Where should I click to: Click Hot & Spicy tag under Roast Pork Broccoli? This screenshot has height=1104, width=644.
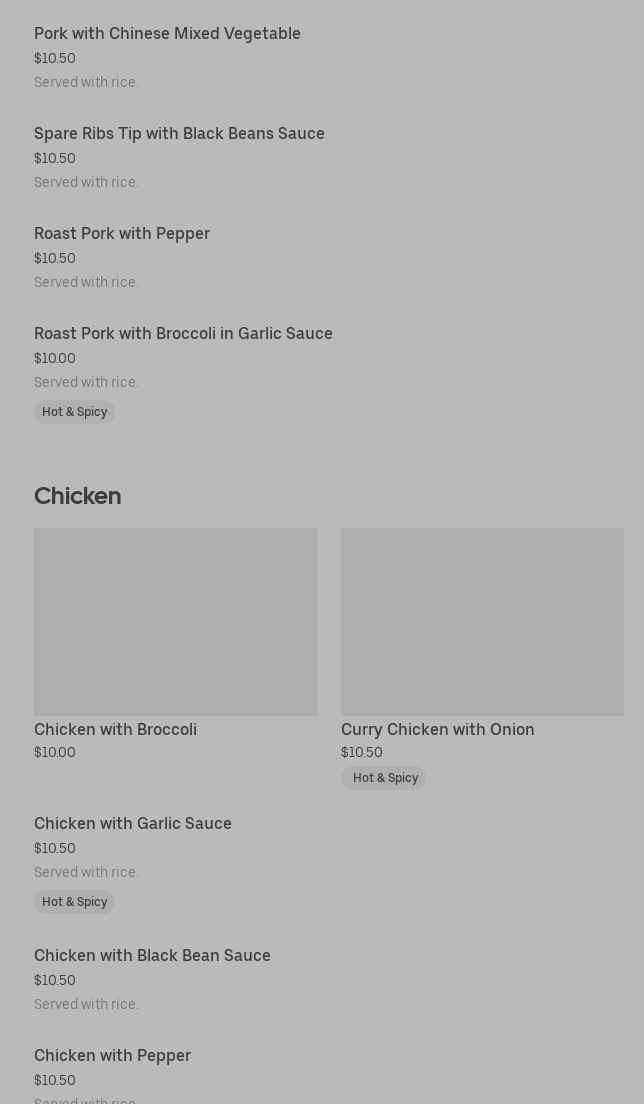click(x=75, y=412)
